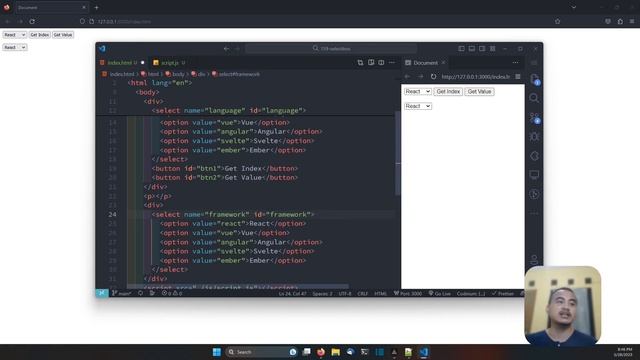640x360 pixels.
Task: Split the editor to the right
Action: (x=381, y=62)
